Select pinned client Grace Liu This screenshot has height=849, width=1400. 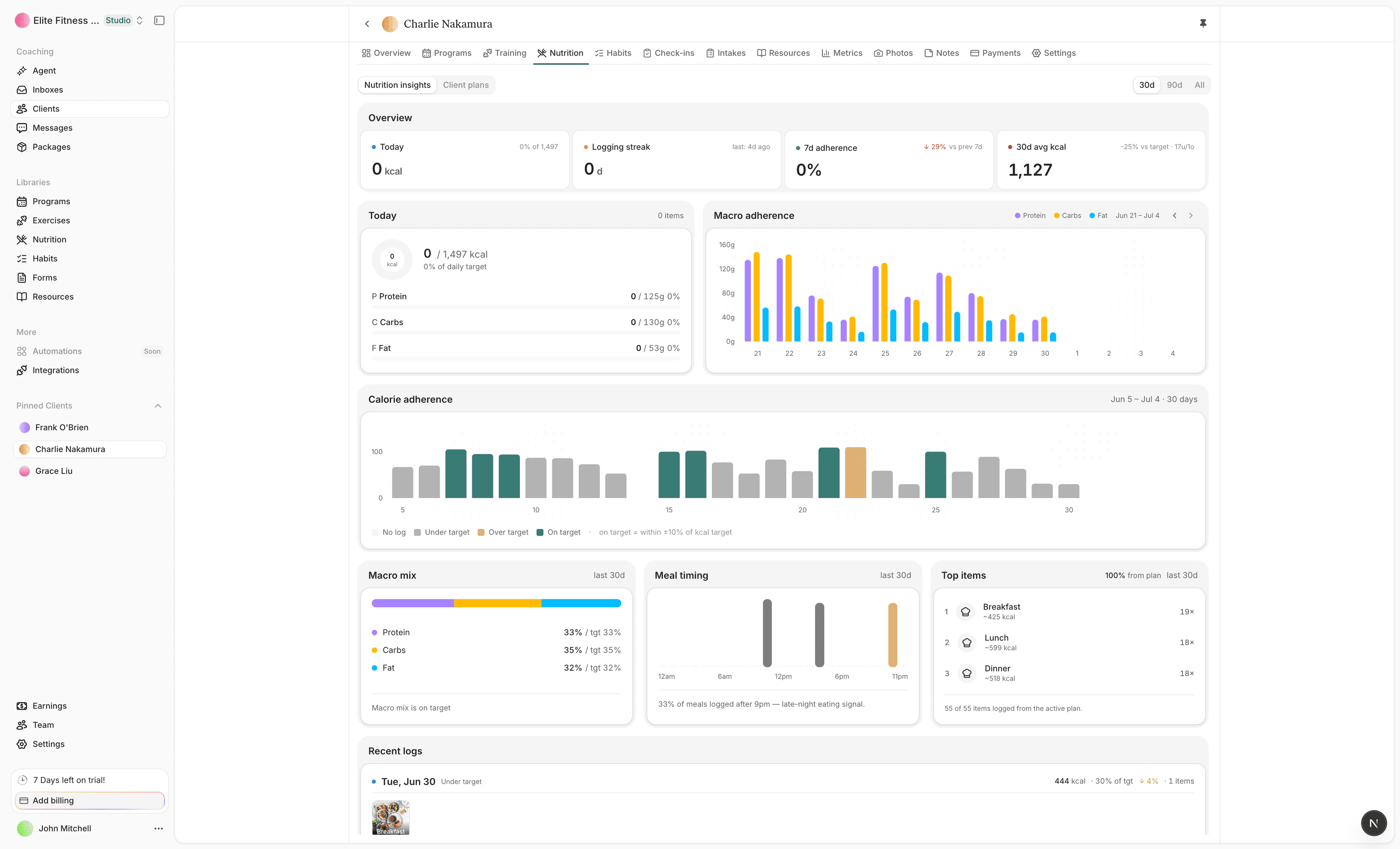click(90, 471)
